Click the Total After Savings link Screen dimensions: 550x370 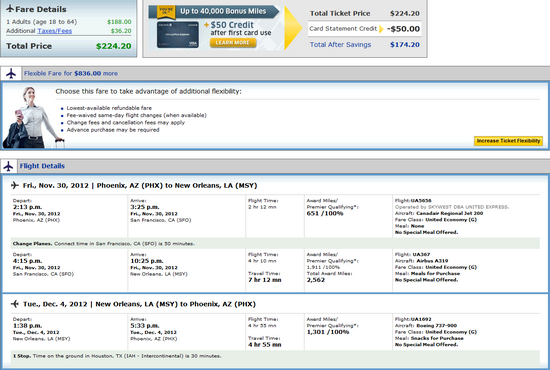click(x=340, y=45)
